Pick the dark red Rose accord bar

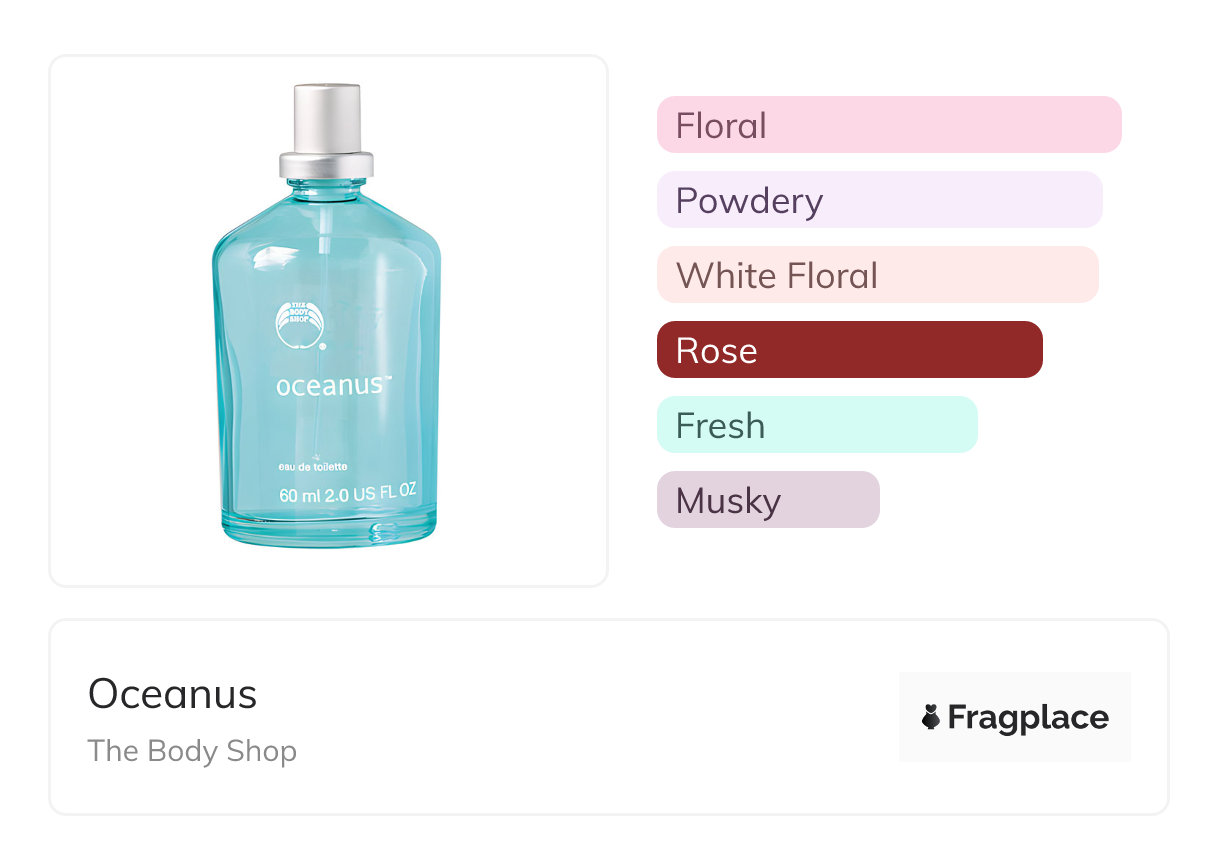[x=849, y=350]
